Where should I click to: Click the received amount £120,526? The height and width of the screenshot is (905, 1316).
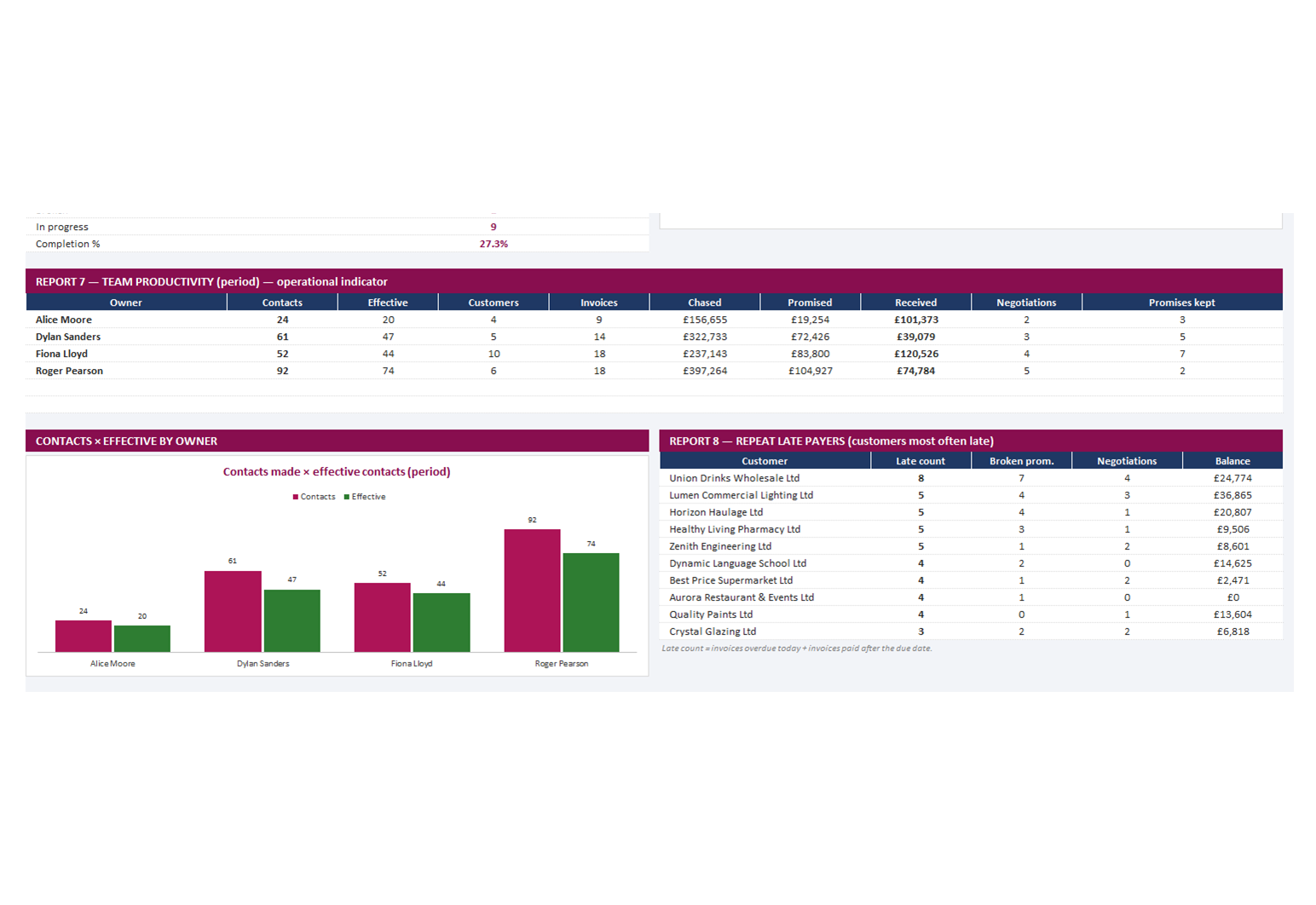click(x=916, y=354)
